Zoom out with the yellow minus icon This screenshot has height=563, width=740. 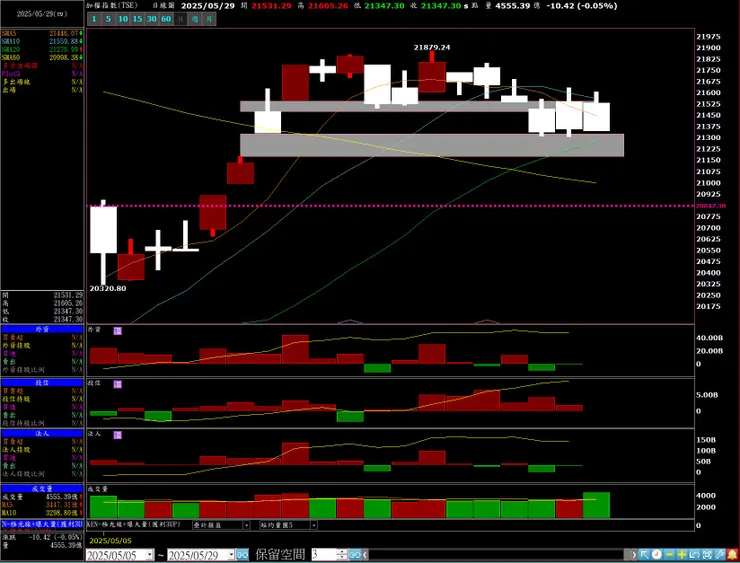[669, 555]
